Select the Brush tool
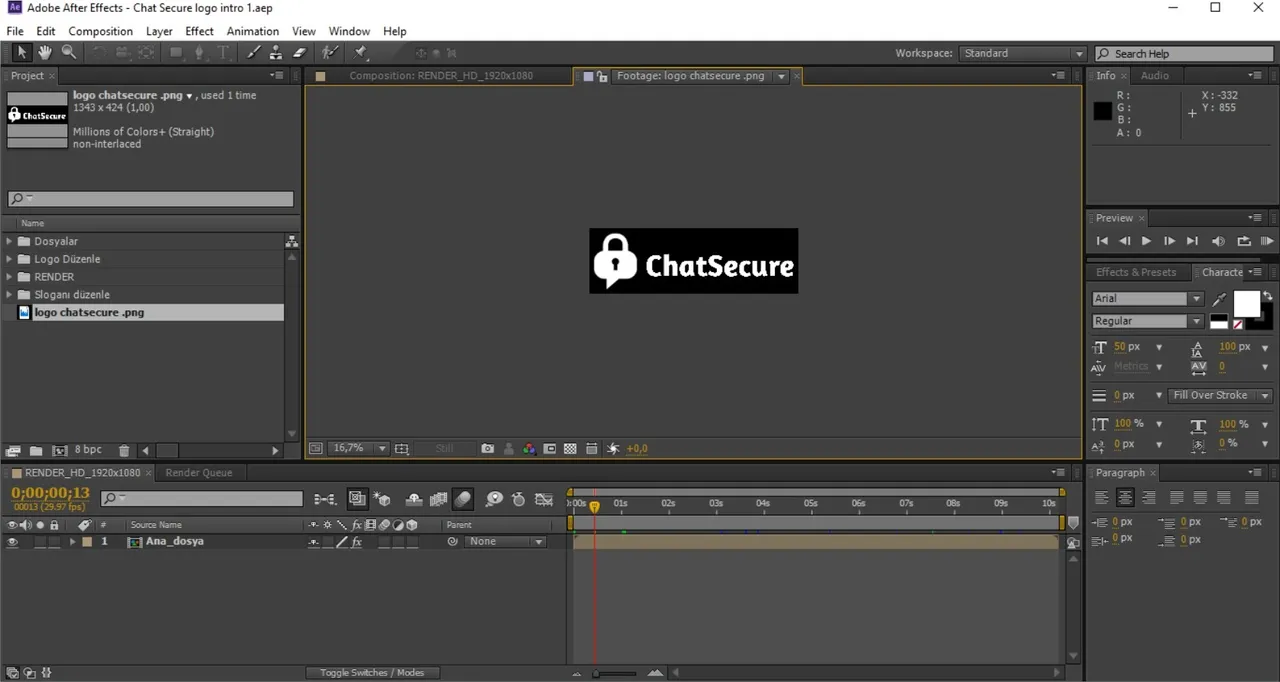The image size is (1280, 682). (253, 53)
